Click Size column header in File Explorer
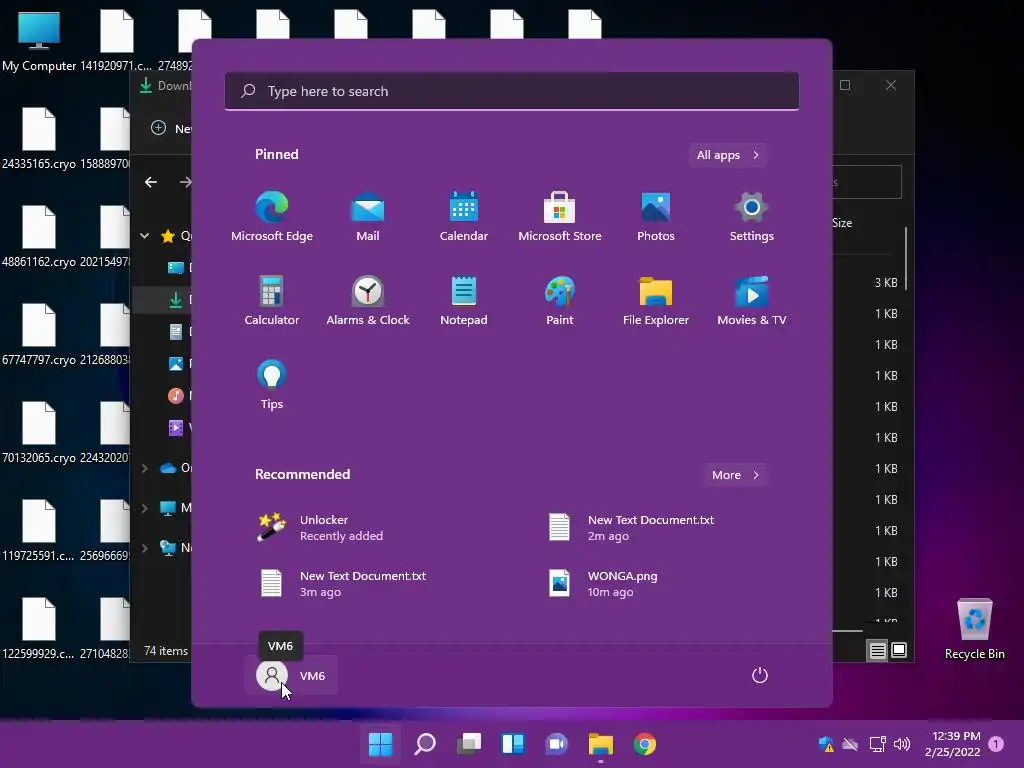Viewport: 1024px width, 768px height. coord(842,223)
